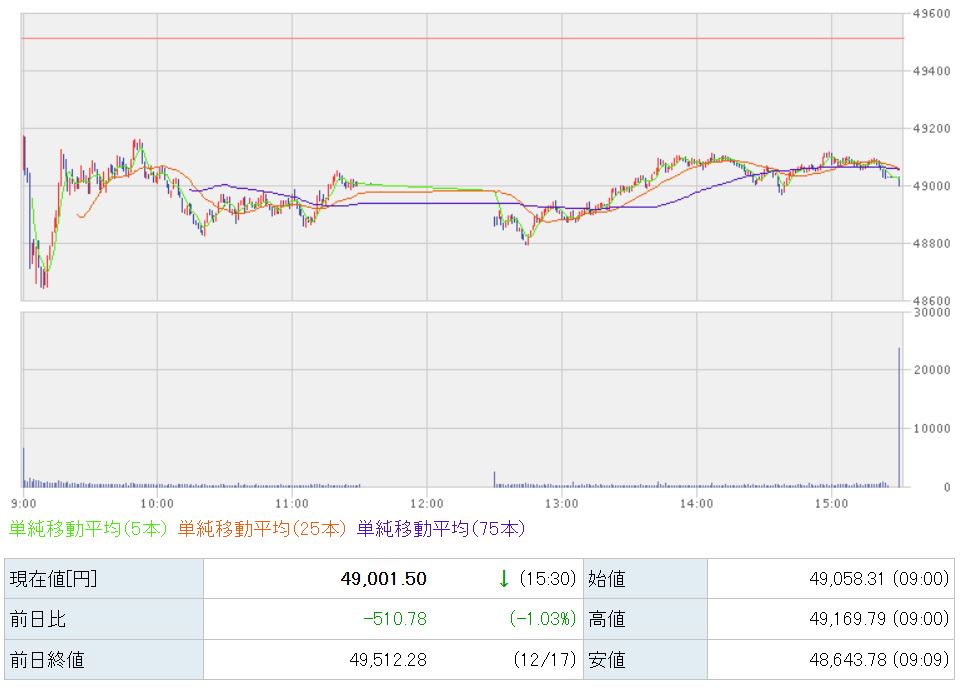961x688 pixels.
Task: Click the tall volume bar at 15:30
Action: (x=899, y=420)
